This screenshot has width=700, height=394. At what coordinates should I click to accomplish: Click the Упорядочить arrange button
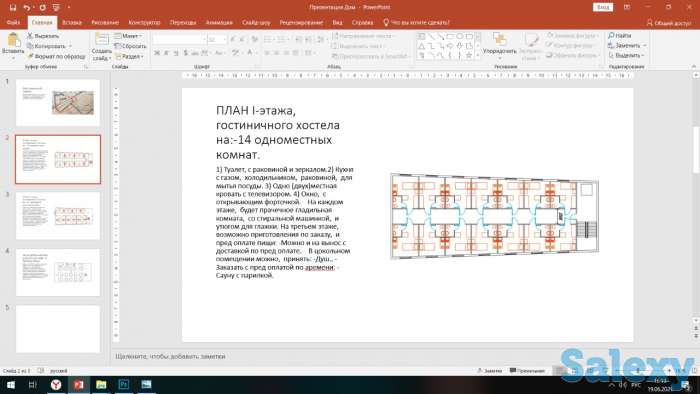tap(500, 46)
